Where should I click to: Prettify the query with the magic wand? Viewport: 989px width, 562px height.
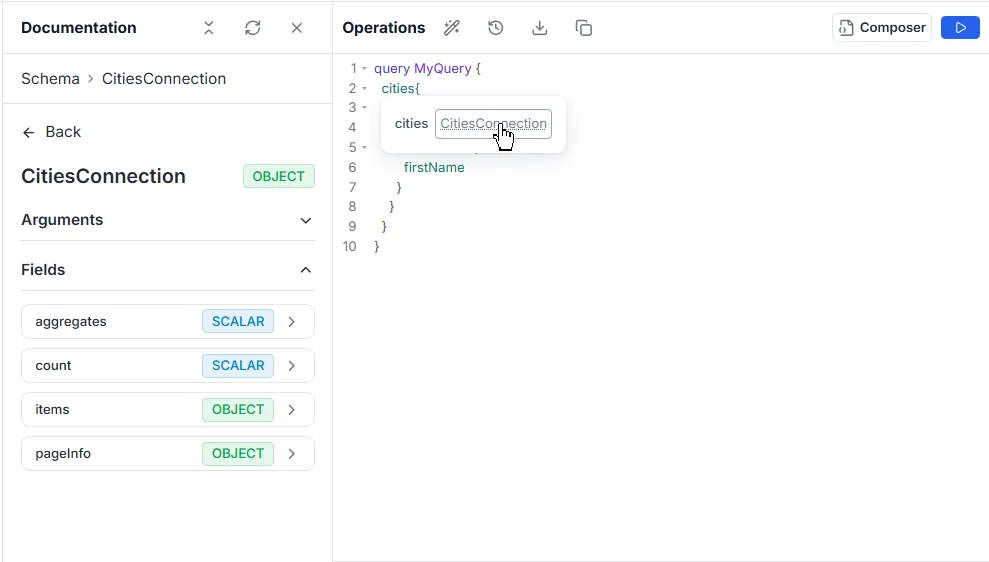[452, 28]
